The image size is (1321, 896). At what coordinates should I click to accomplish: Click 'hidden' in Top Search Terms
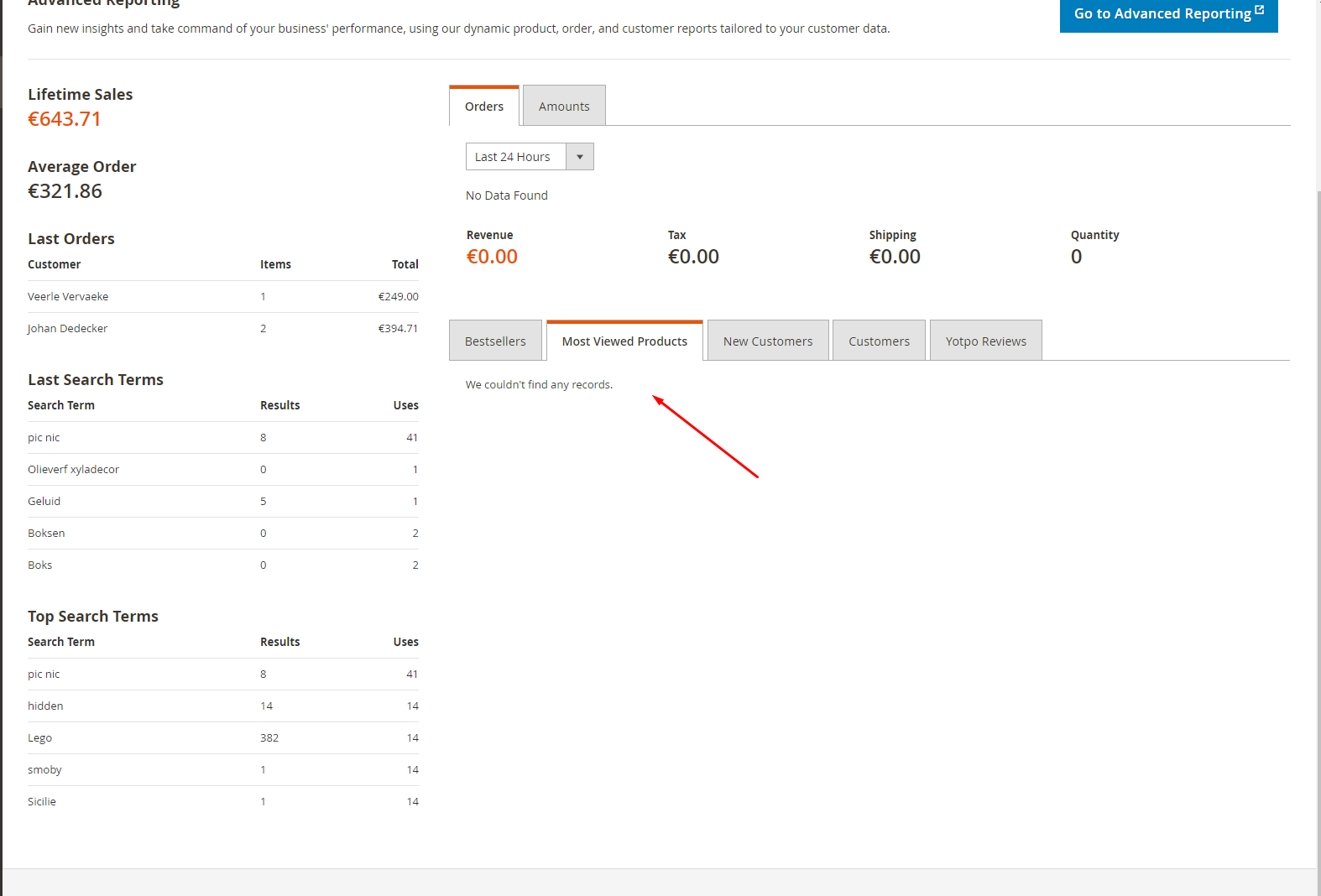point(45,706)
